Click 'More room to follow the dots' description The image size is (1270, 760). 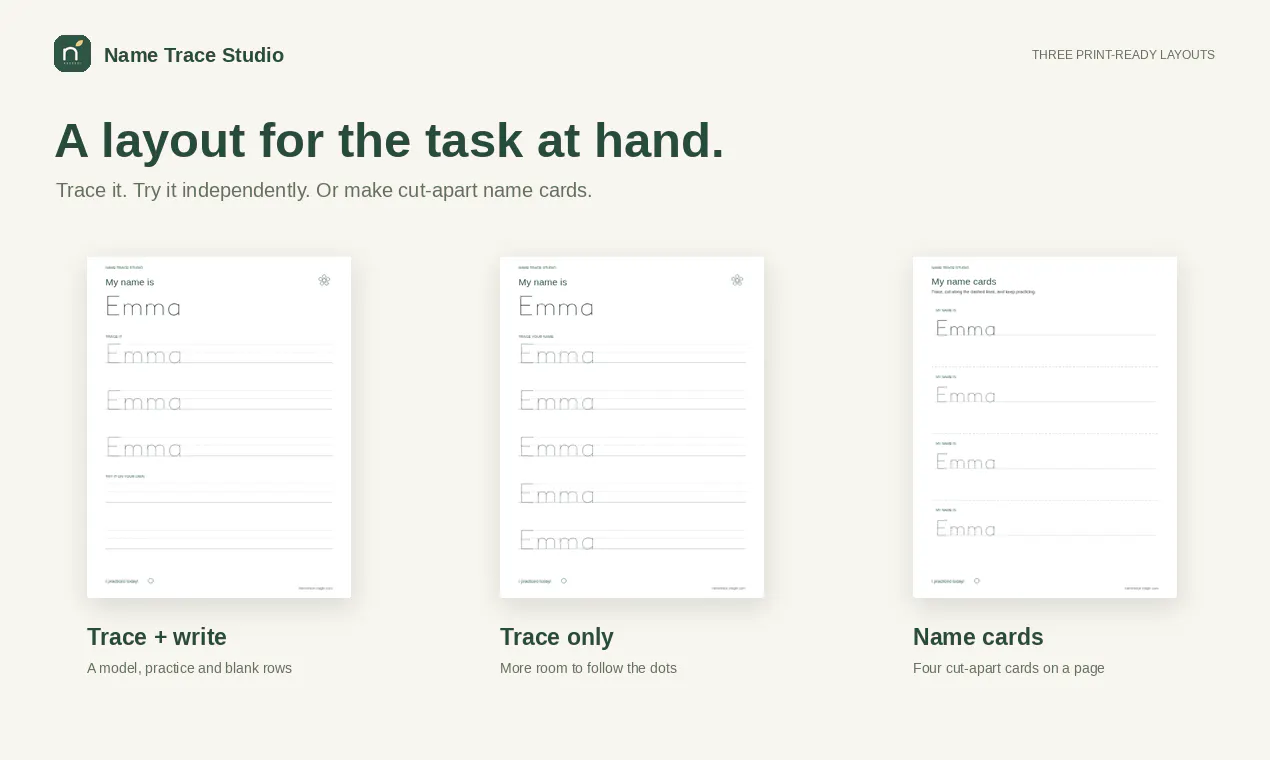click(x=588, y=668)
